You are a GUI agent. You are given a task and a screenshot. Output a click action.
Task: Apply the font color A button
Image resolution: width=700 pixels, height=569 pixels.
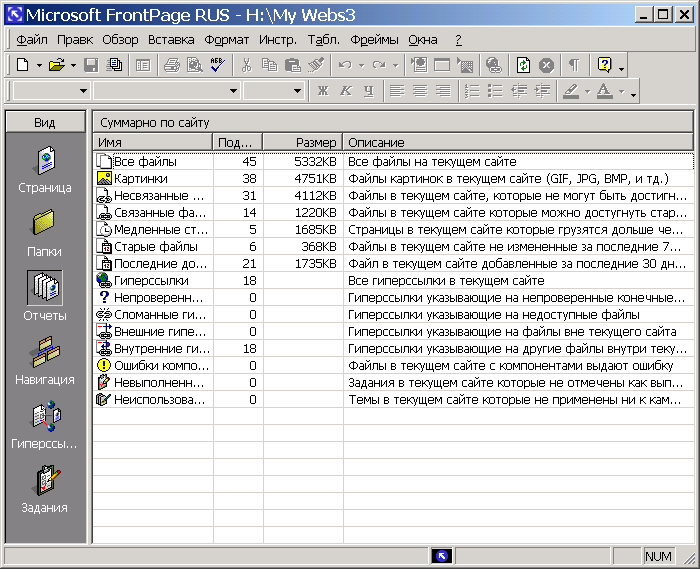(605, 91)
